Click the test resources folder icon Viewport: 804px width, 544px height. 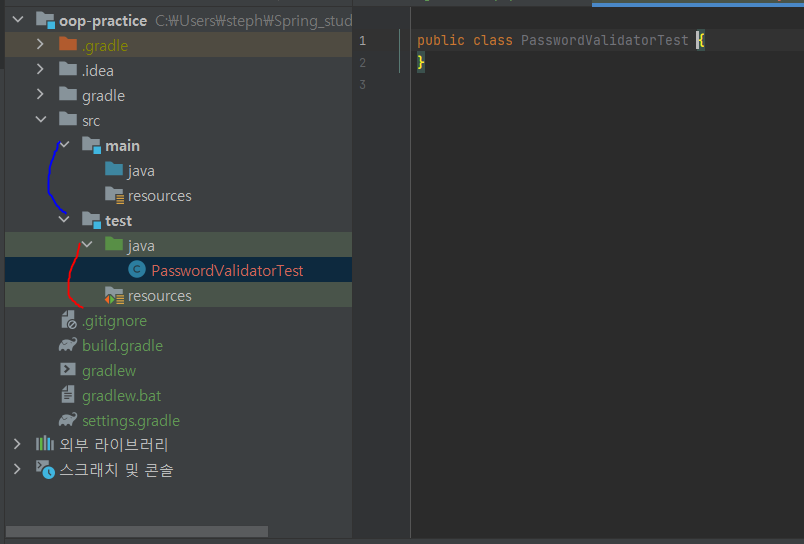point(114,295)
